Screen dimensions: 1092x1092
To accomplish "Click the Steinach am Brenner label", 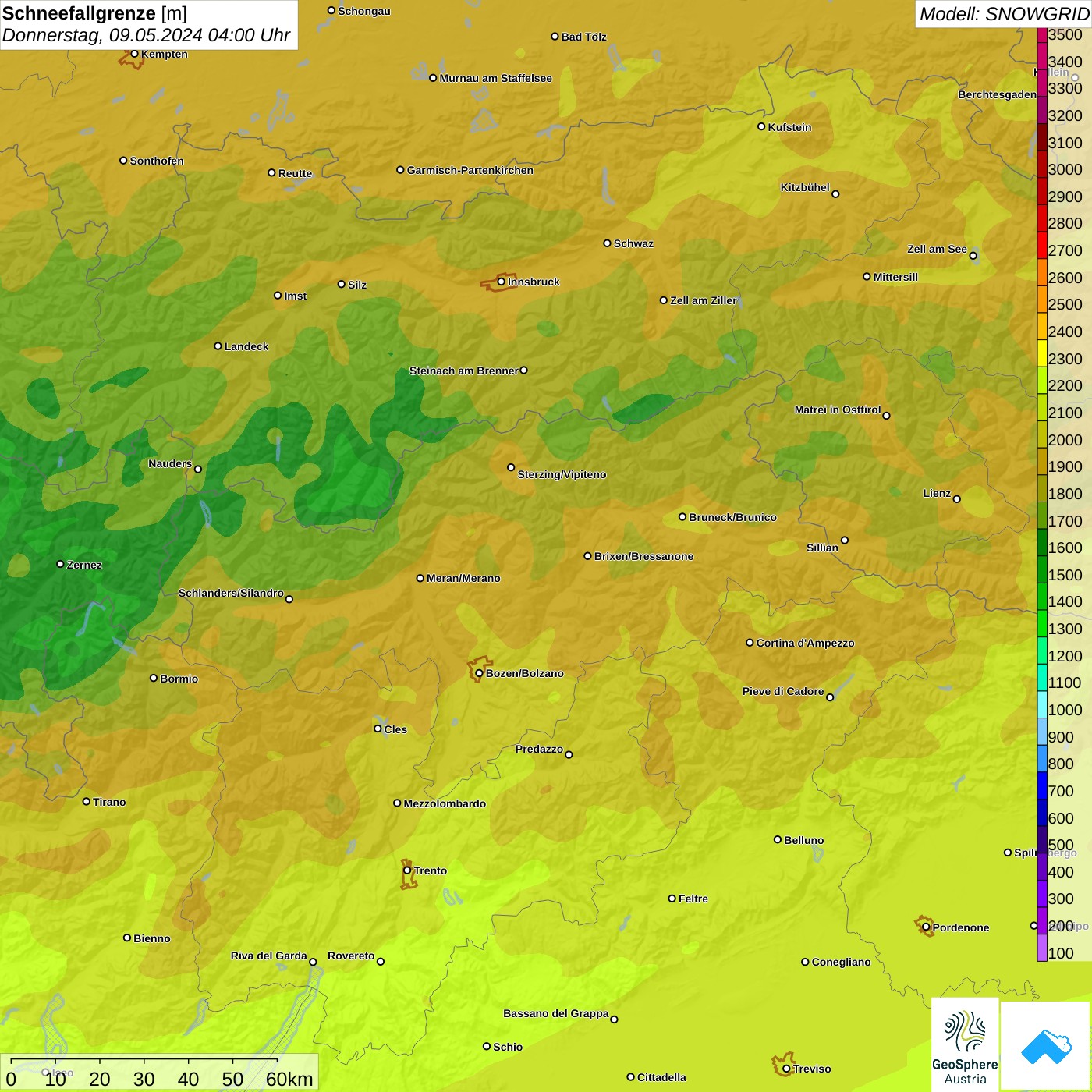I will [463, 370].
